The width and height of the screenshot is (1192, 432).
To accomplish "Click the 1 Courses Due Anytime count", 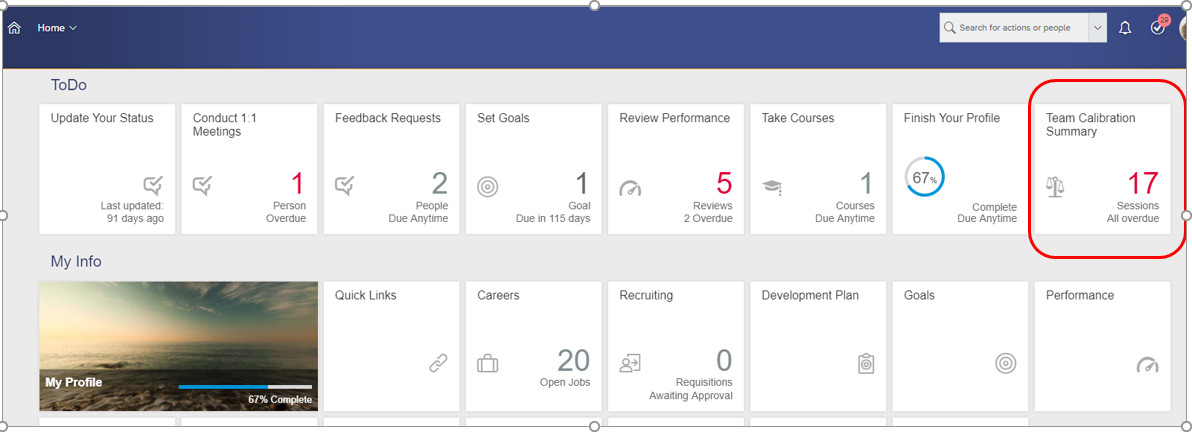I will (866, 184).
